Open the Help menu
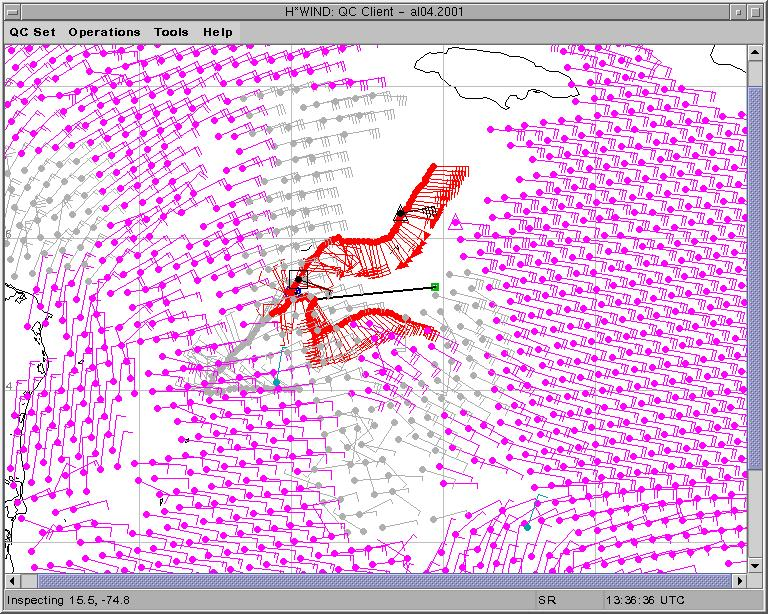 (218, 32)
